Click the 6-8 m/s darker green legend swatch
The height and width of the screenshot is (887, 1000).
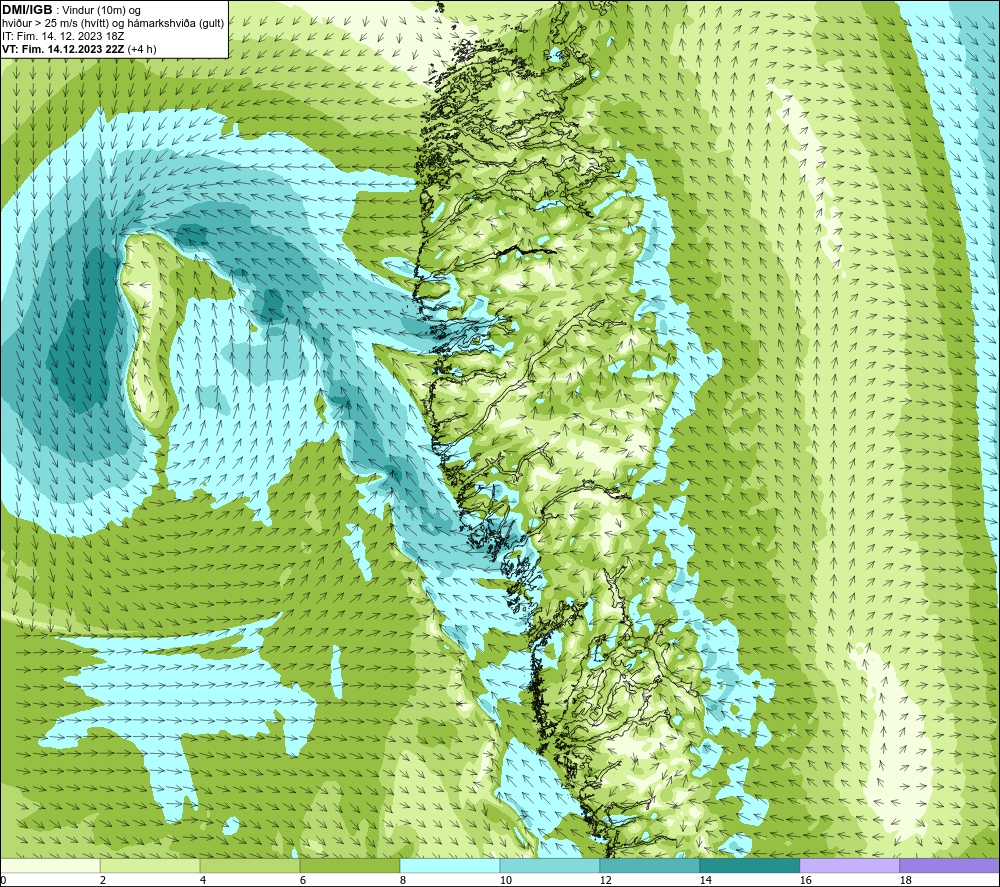click(349, 866)
